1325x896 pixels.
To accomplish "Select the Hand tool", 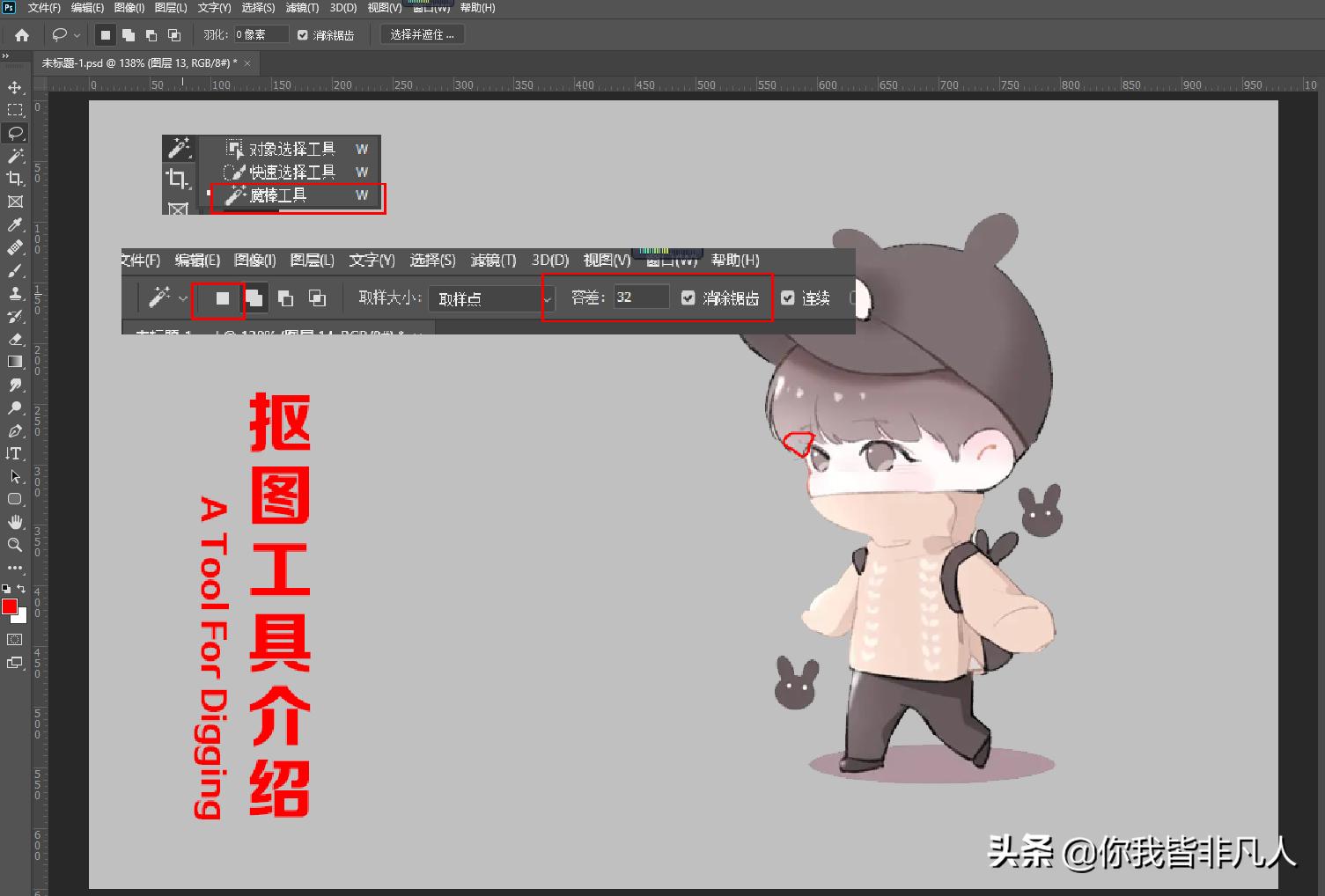I will [15, 522].
